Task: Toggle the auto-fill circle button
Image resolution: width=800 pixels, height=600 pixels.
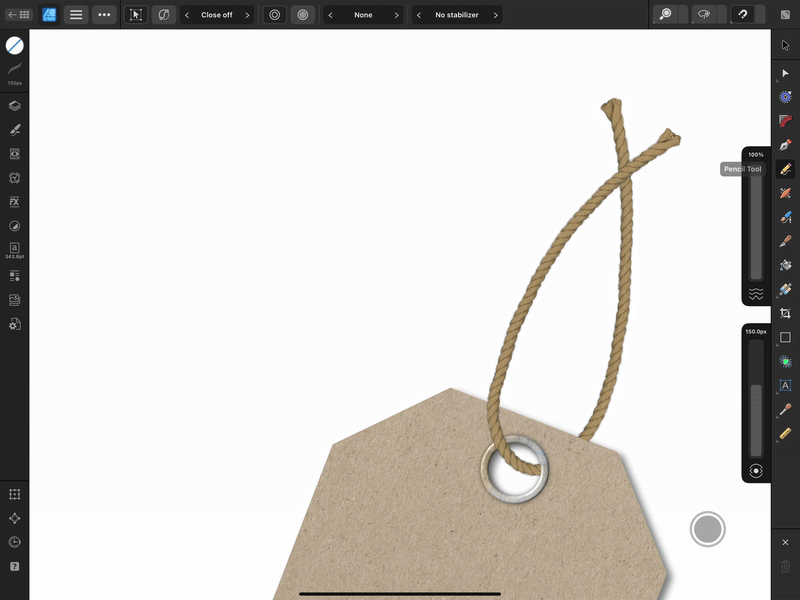Action: tap(303, 15)
